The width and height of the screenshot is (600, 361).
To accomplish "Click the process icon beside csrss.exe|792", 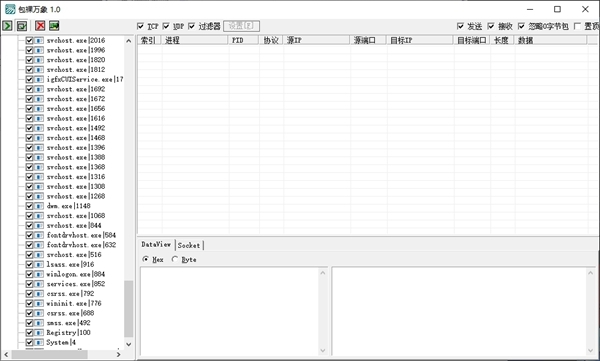I will point(39,294).
